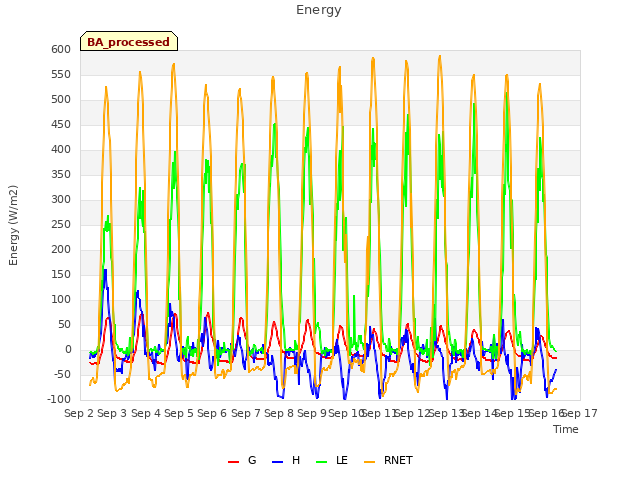Click the 450 y-axis tick label

tap(61, 124)
